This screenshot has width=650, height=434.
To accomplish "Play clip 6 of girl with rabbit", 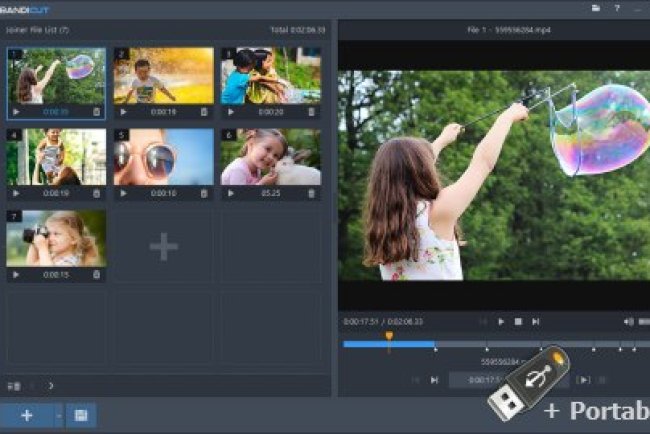I will coord(231,193).
